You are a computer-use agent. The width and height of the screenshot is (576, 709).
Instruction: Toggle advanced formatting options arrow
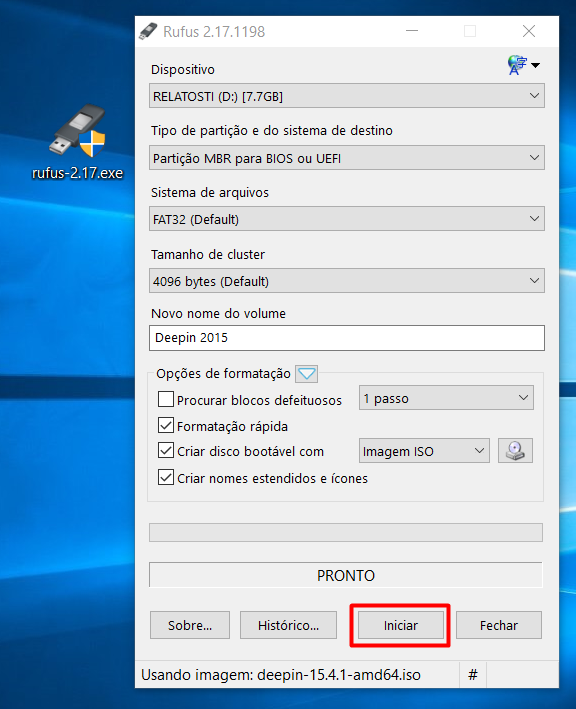click(307, 373)
